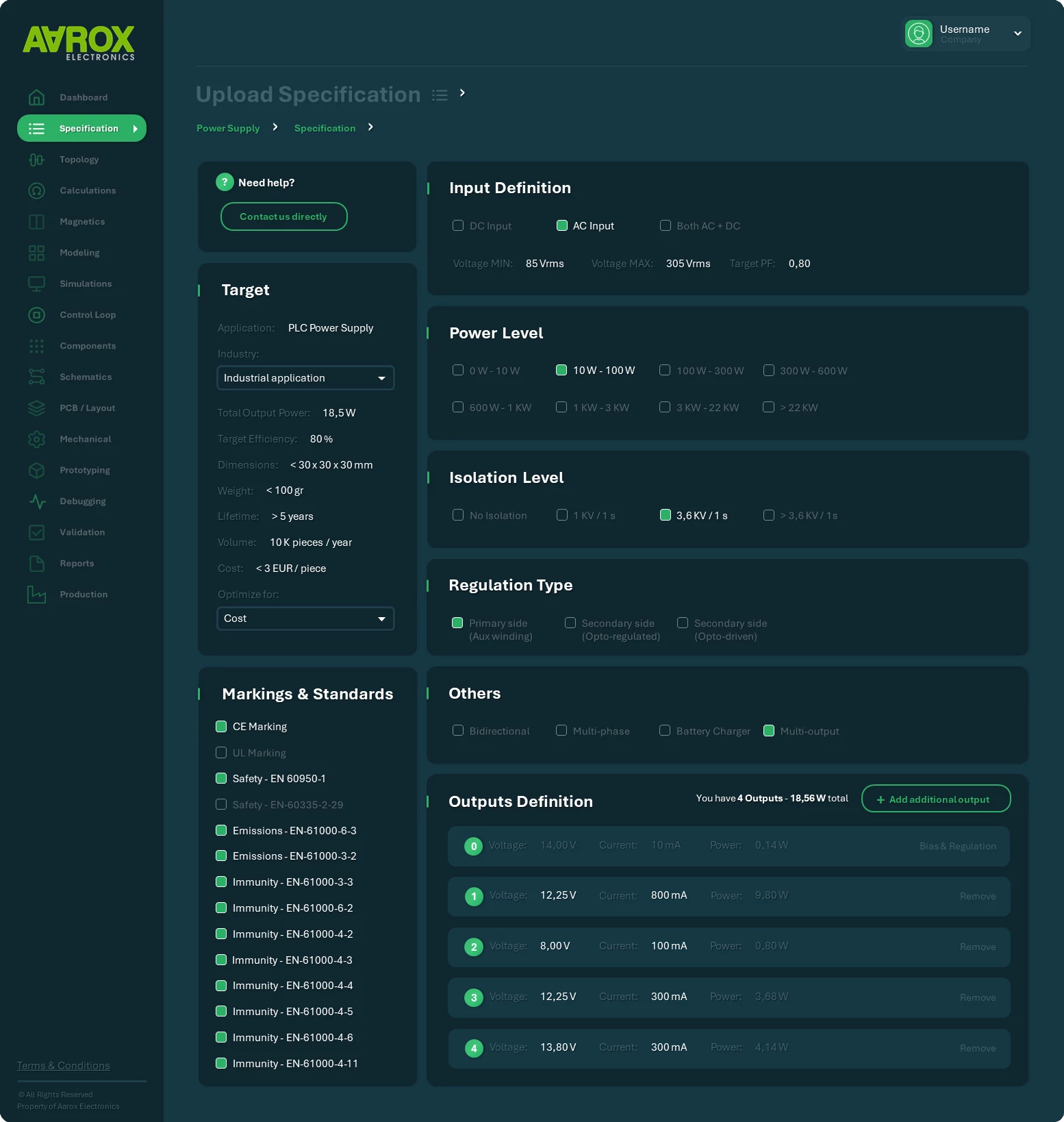Enable the Battery Charger option
Viewport: 1064px width, 1122px height.
pyautogui.click(x=664, y=730)
